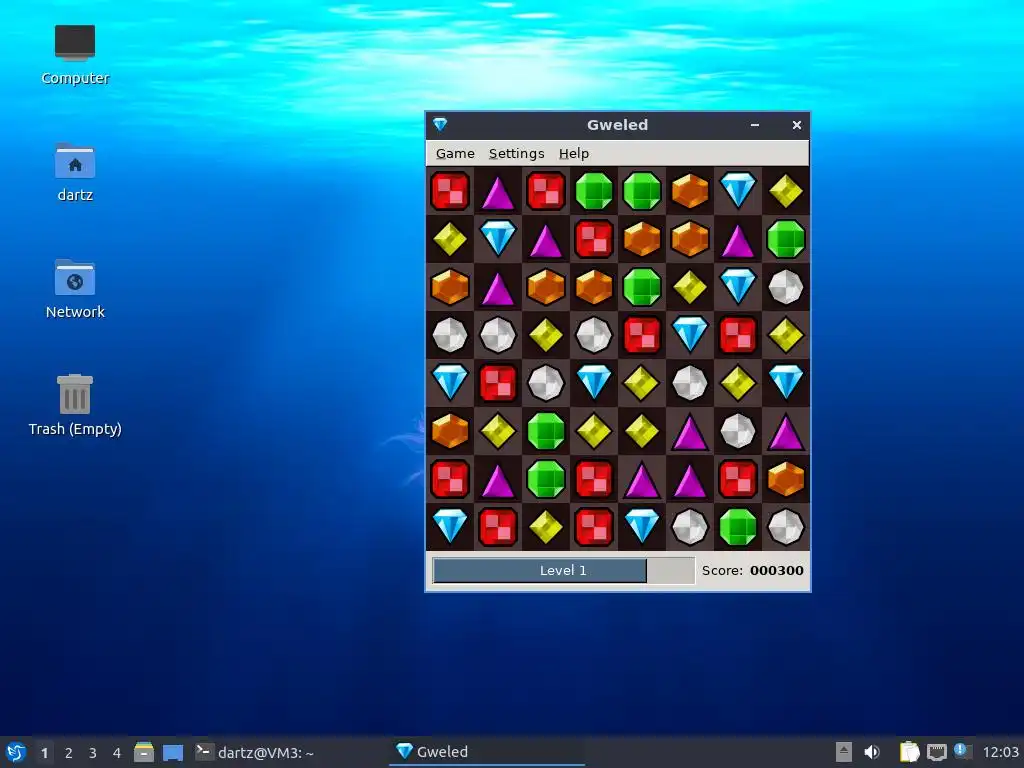Switch to workspace 3
The height and width of the screenshot is (768, 1024).
tap(93, 753)
